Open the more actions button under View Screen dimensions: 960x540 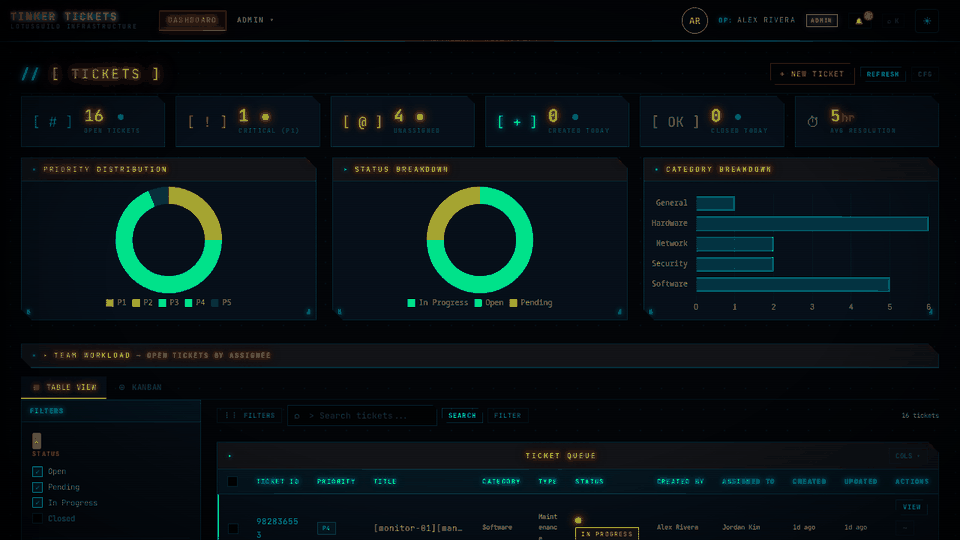pyautogui.click(x=905, y=527)
